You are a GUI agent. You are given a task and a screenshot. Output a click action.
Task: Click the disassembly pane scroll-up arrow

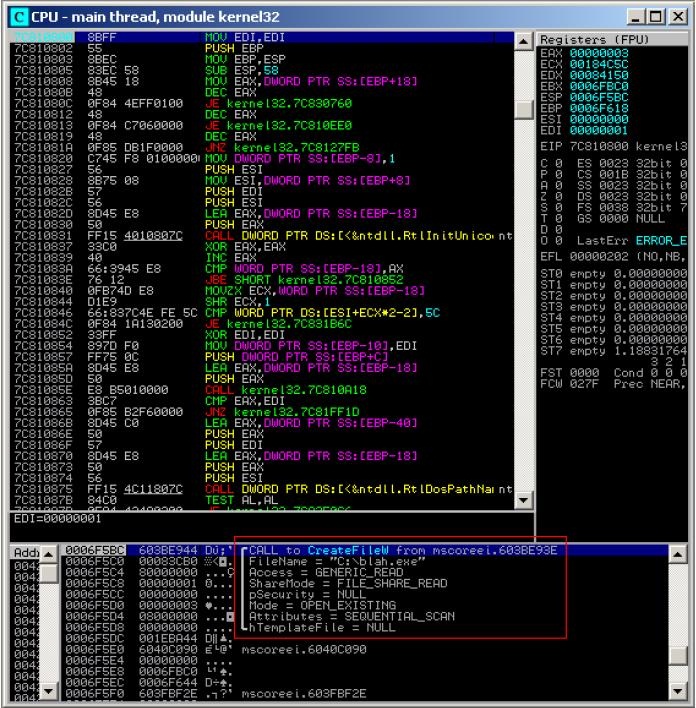[522, 39]
